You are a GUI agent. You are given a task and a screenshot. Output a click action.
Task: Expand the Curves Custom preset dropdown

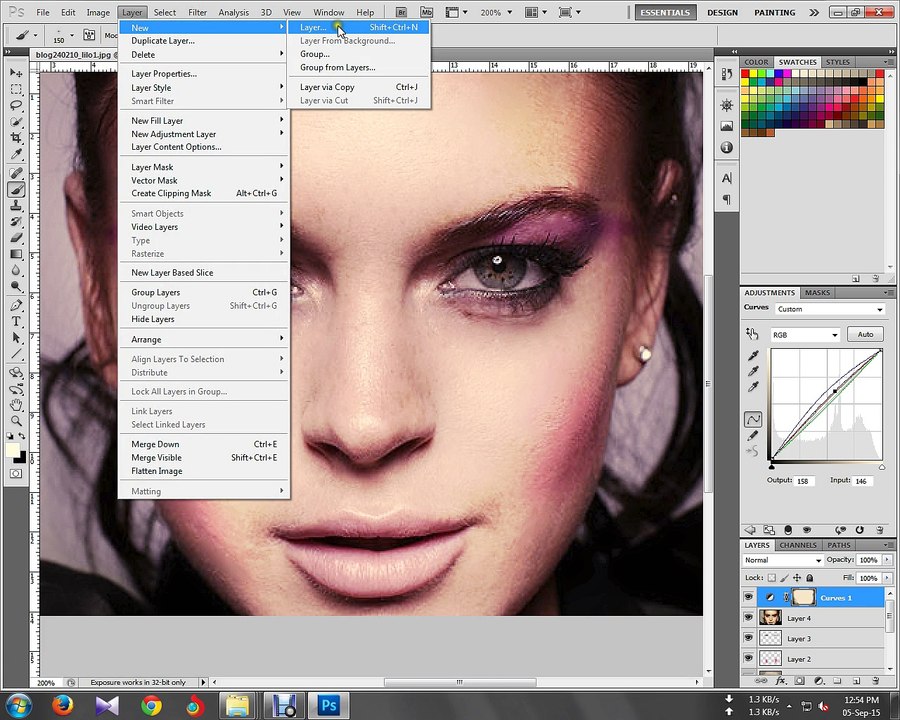(829, 309)
